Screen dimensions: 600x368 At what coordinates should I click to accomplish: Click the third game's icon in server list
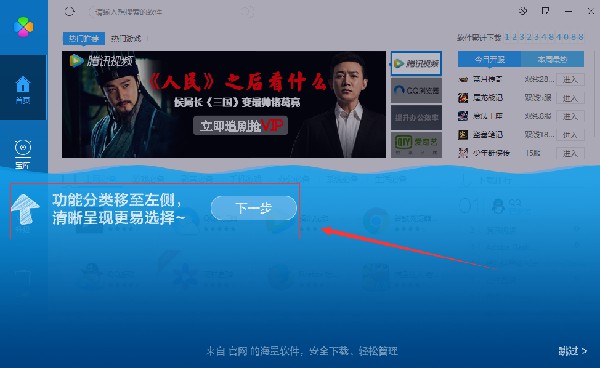[463, 116]
